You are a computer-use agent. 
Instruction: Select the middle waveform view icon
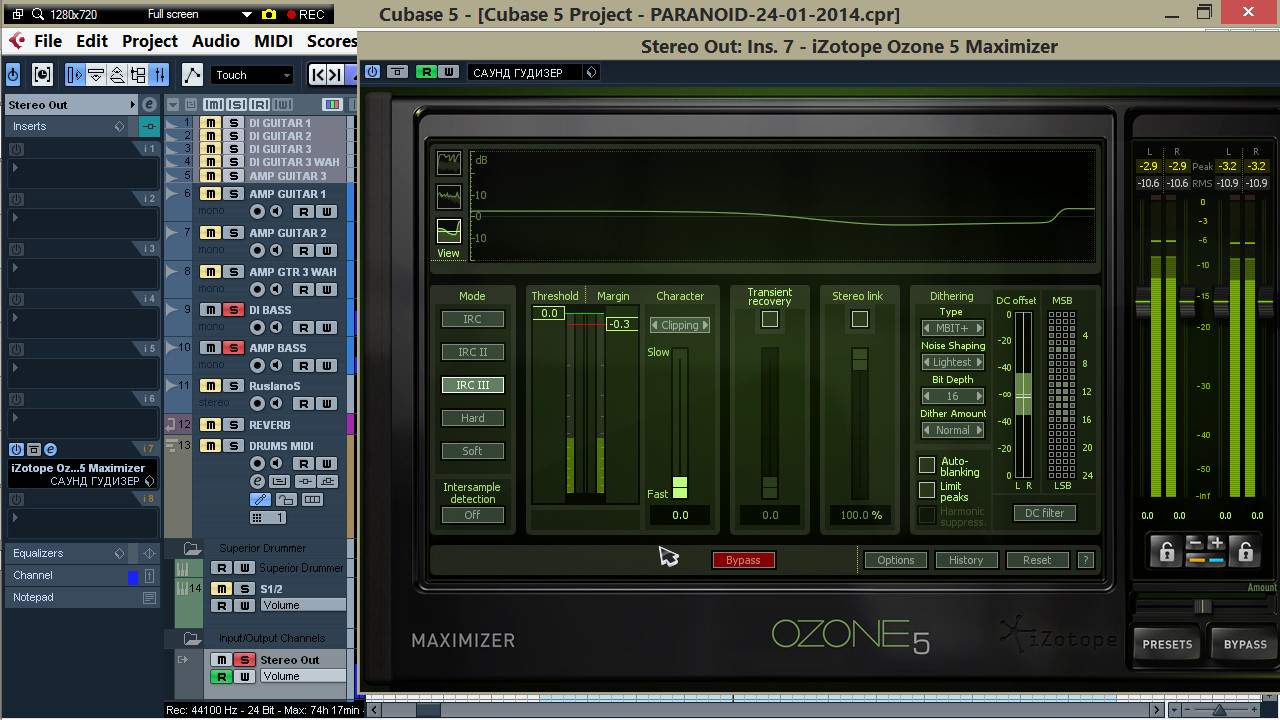(x=449, y=196)
